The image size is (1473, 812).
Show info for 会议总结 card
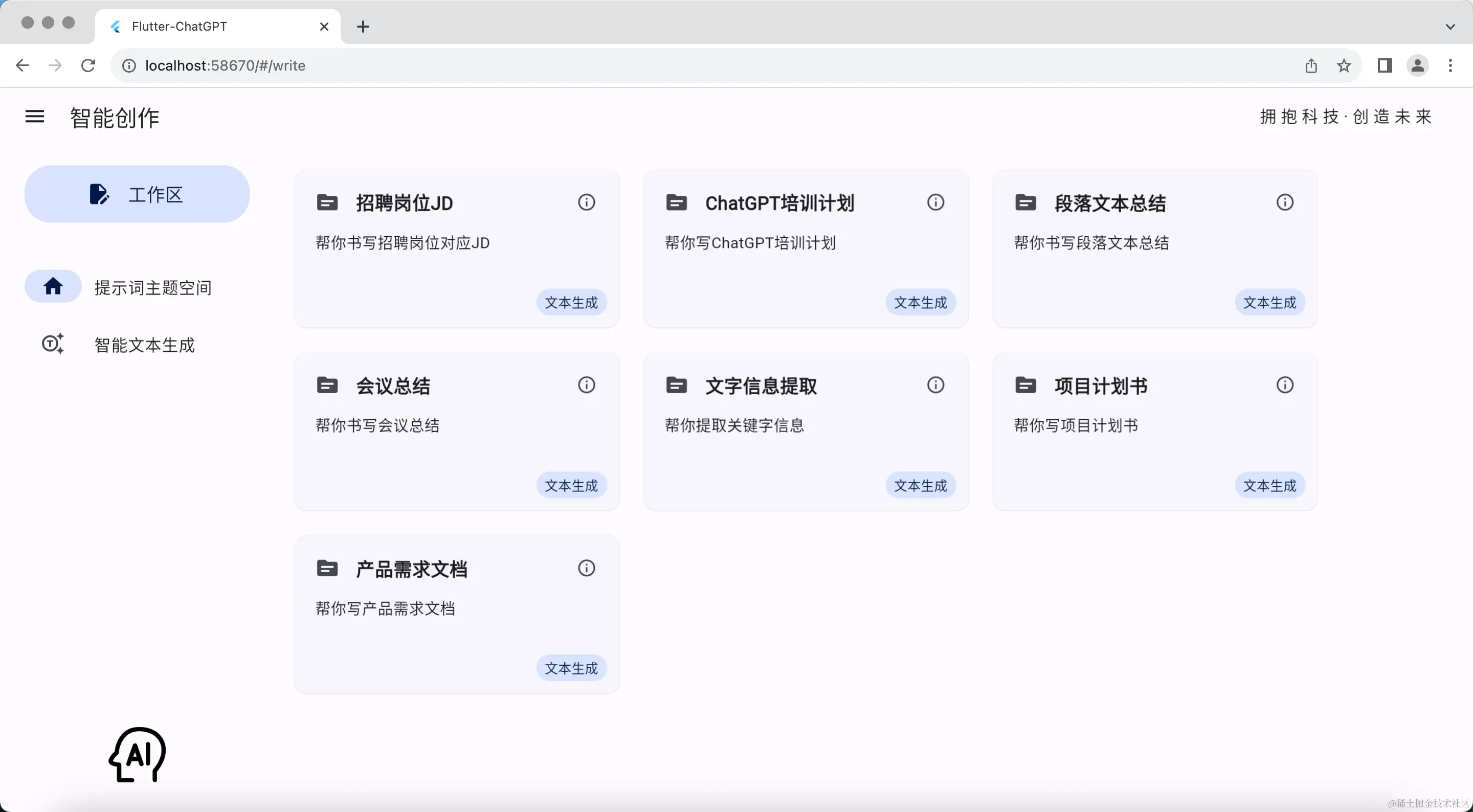pos(586,385)
